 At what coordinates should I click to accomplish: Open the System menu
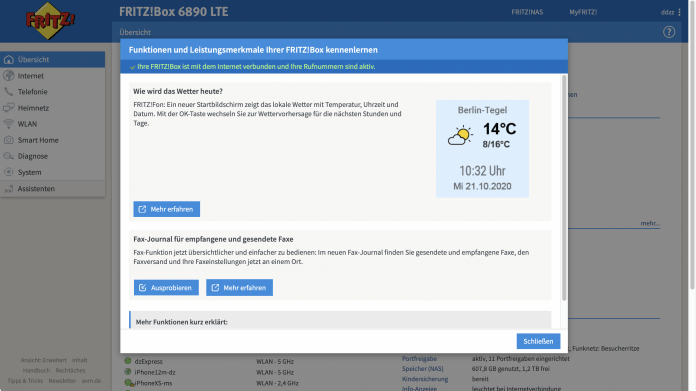52,172
